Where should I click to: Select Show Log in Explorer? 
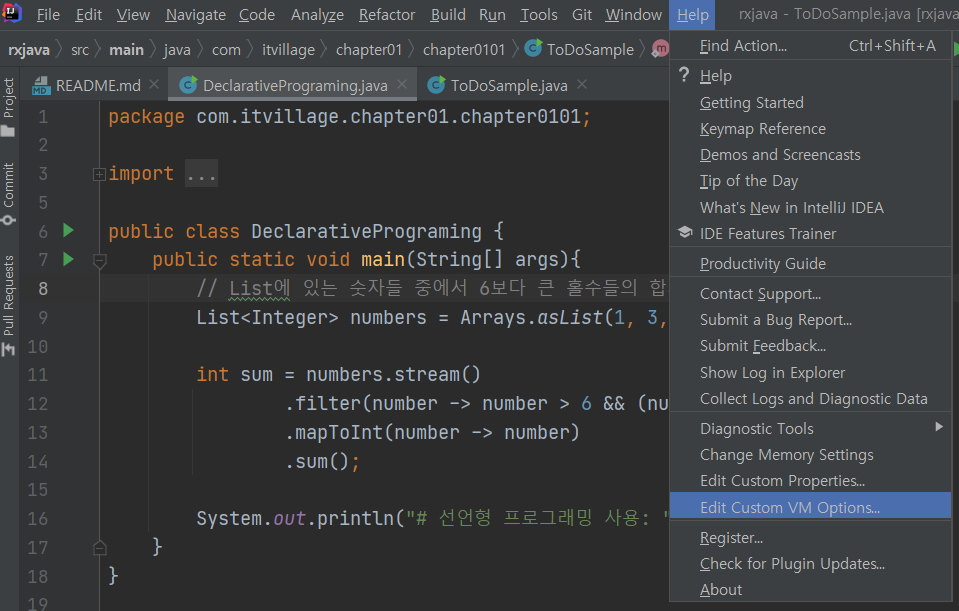(810, 372)
